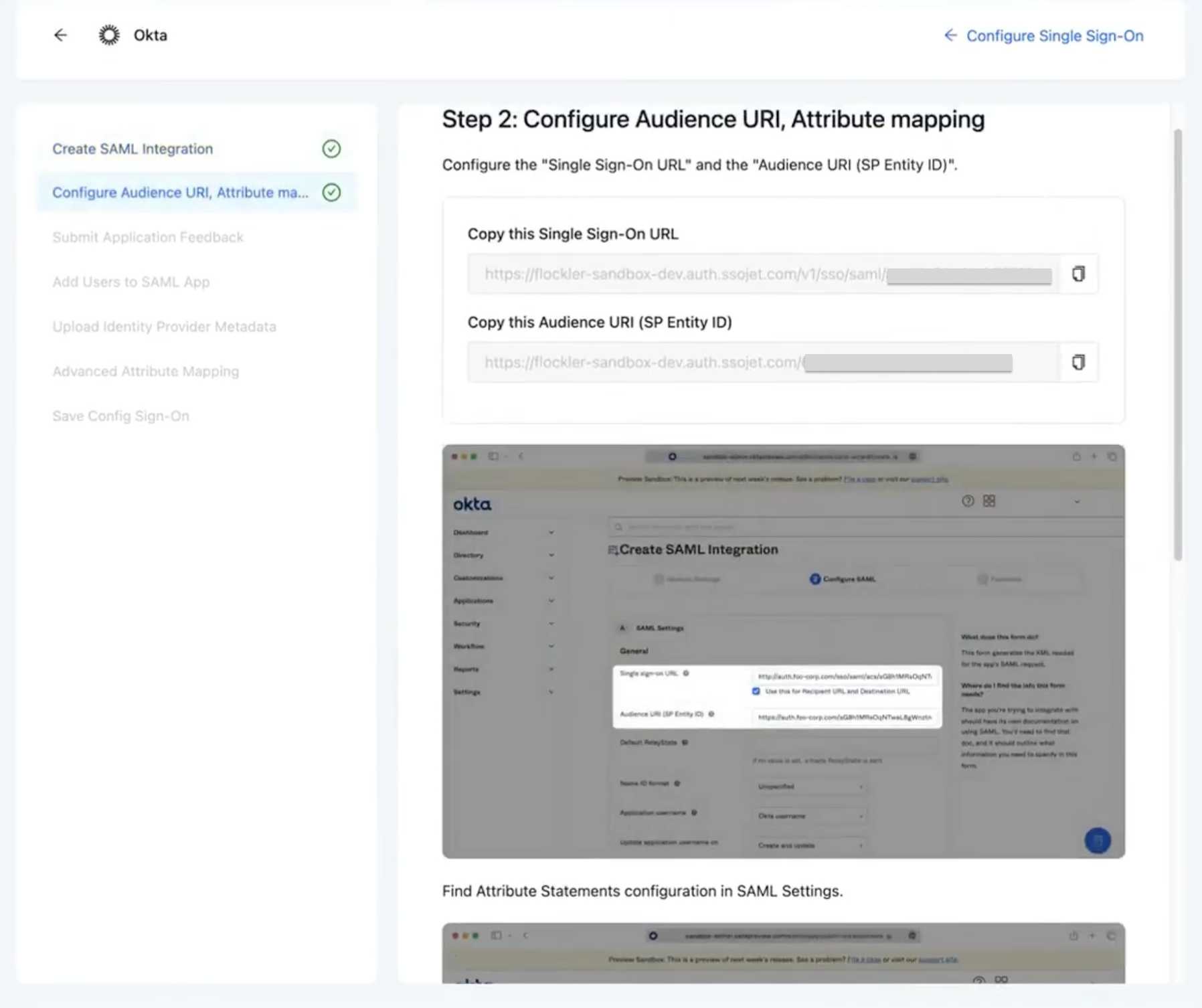Select the Save Config Sign-On step
Image resolution: width=1202 pixels, height=1008 pixels.
(120, 416)
